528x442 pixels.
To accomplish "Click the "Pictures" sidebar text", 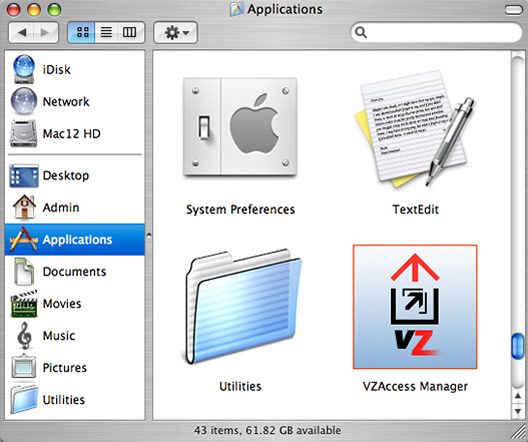I will (x=65, y=368).
